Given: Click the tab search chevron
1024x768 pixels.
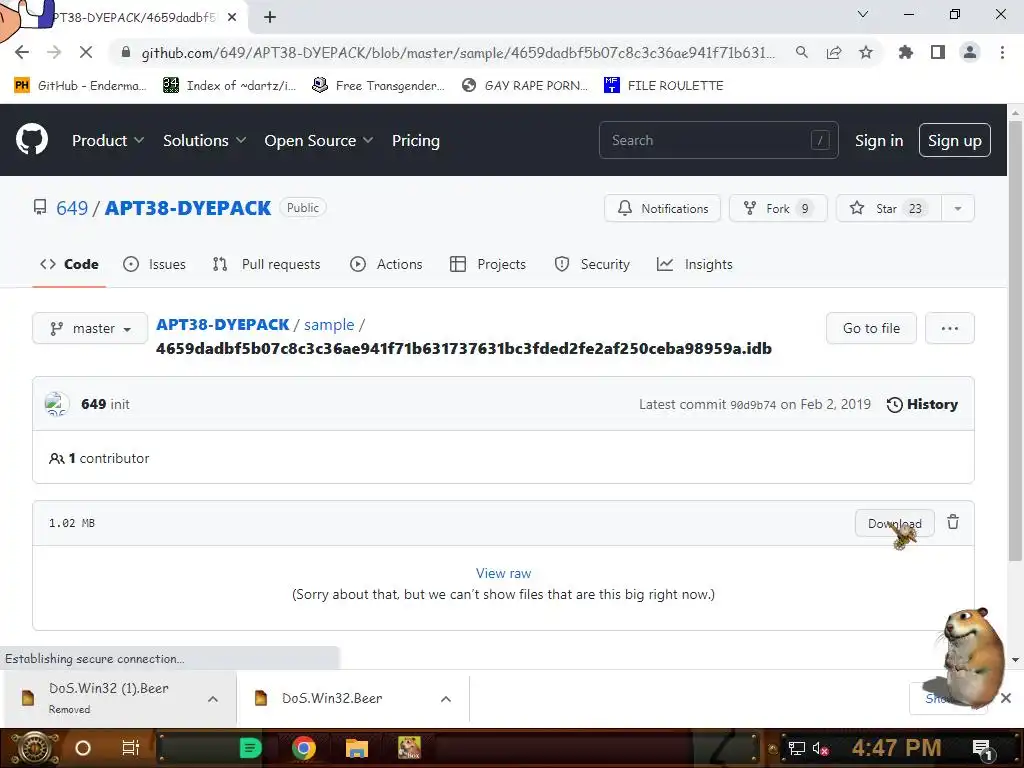Looking at the screenshot, I should pyautogui.click(x=863, y=14).
